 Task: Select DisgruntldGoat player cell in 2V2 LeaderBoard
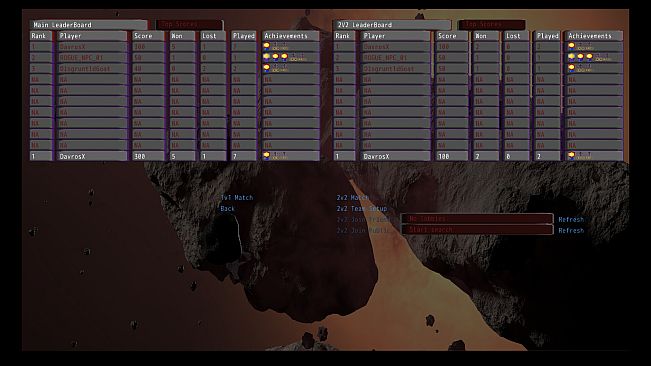[x=396, y=68]
